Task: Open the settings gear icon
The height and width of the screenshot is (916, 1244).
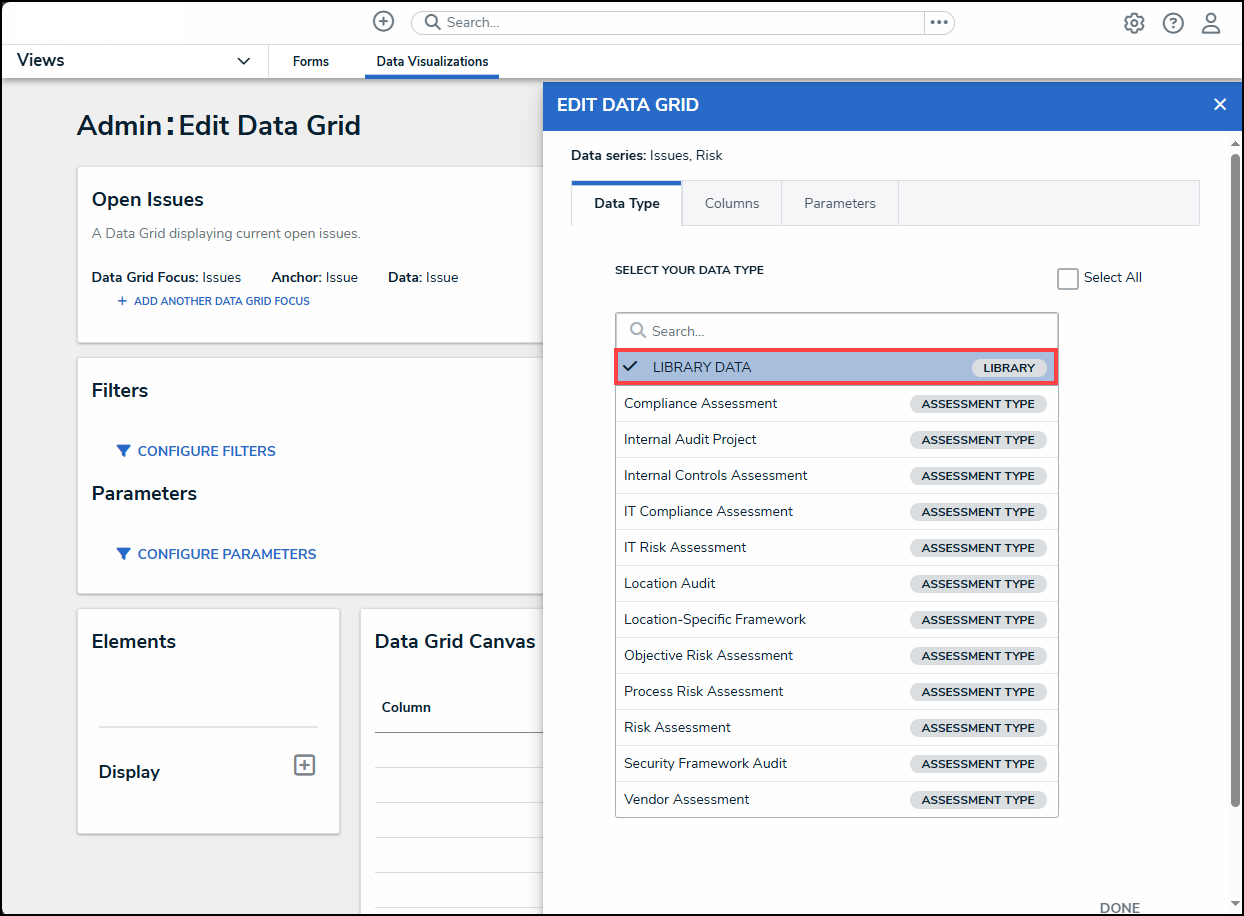Action: point(1134,23)
